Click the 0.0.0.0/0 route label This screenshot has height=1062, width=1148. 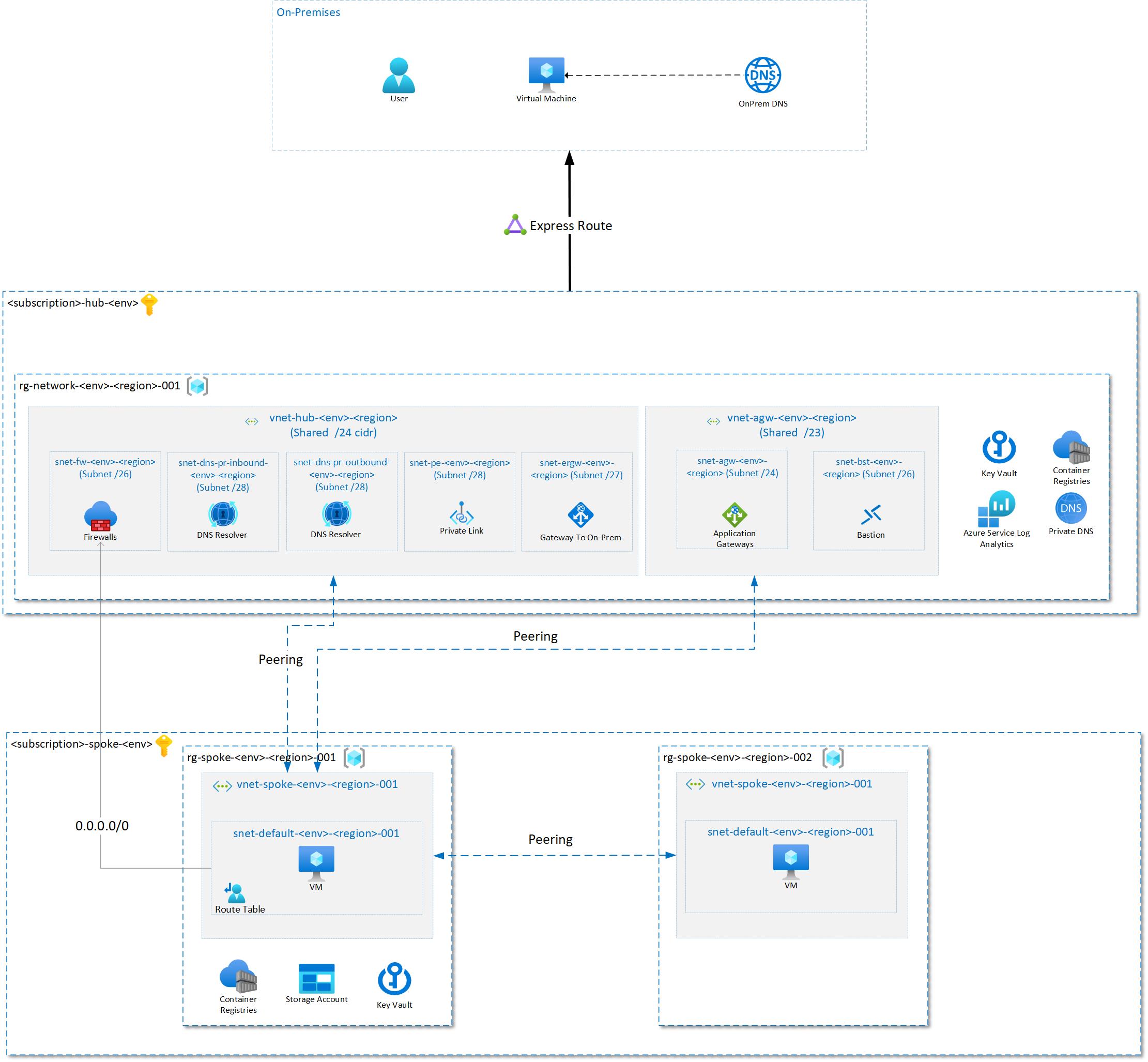102,826
